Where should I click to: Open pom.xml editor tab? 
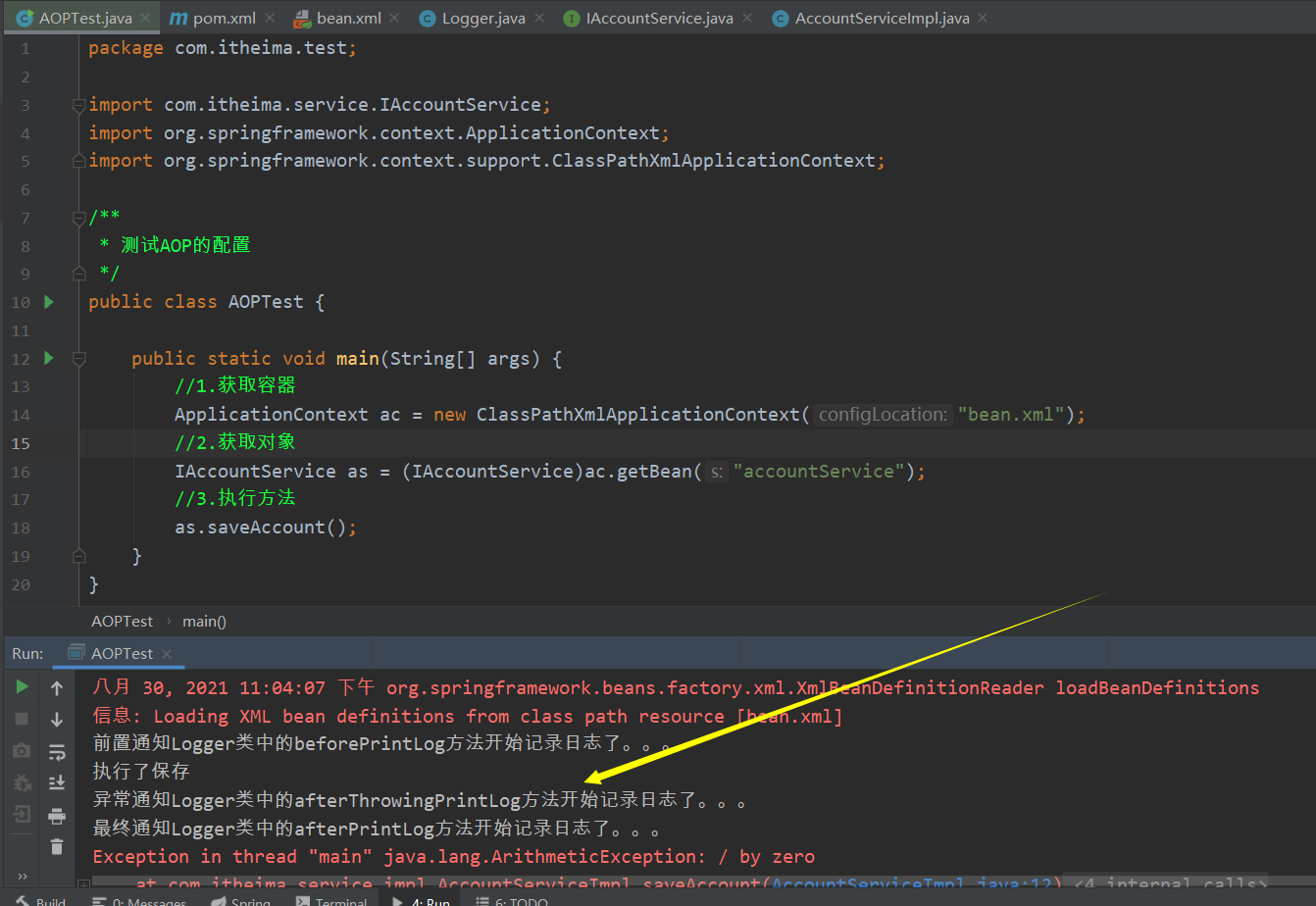225,18
